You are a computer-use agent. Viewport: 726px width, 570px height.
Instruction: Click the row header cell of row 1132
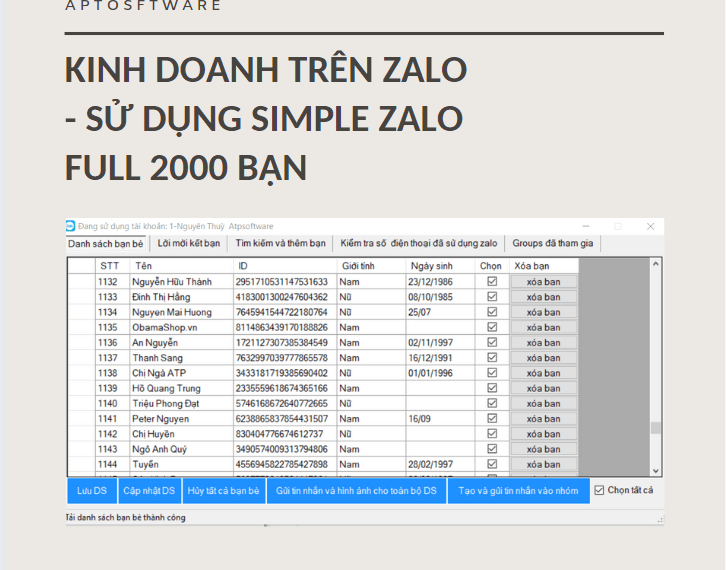[81, 282]
